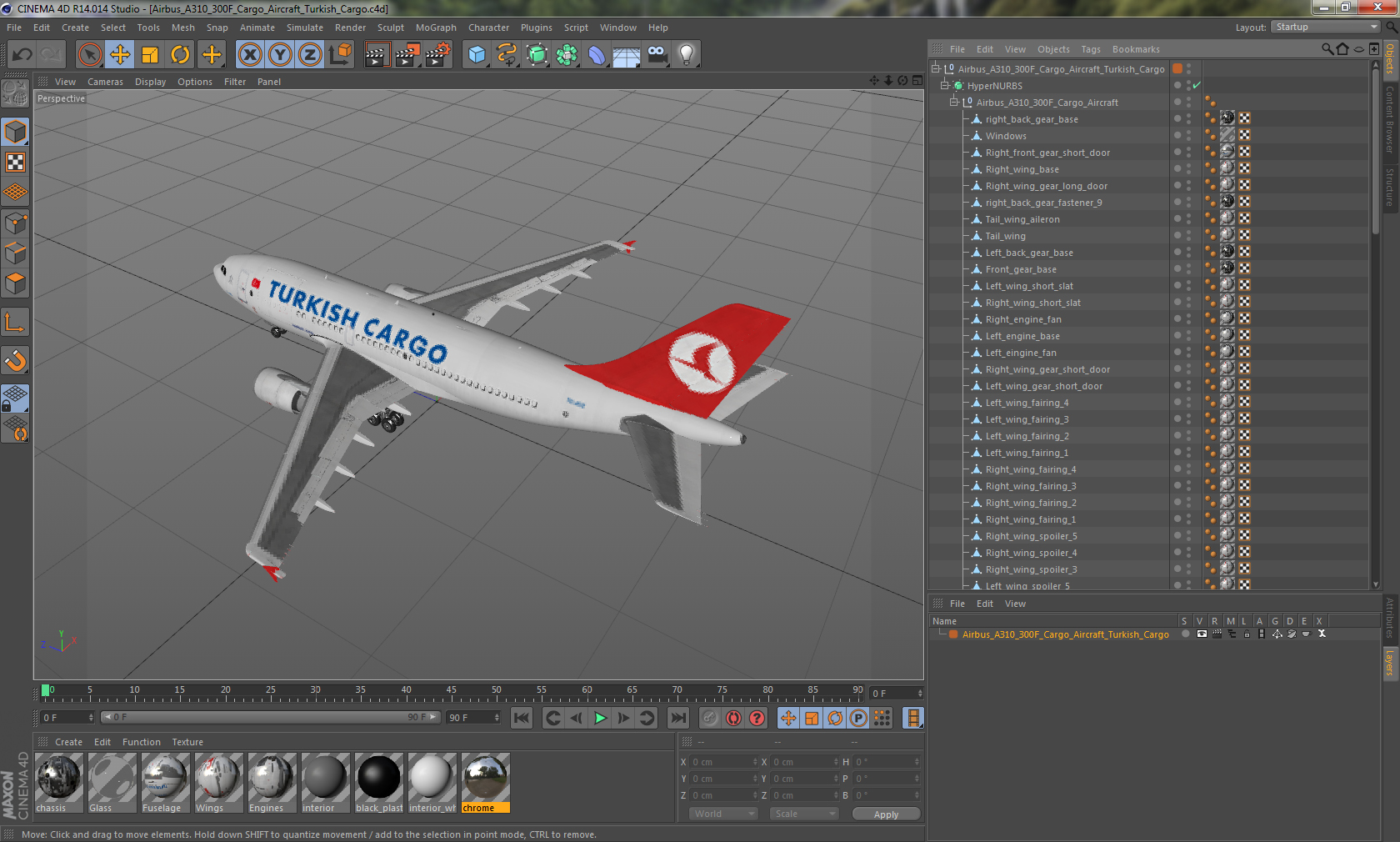Toggle HyperNURBS enable checkmark
The image size is (1400, 842).
1197,85
